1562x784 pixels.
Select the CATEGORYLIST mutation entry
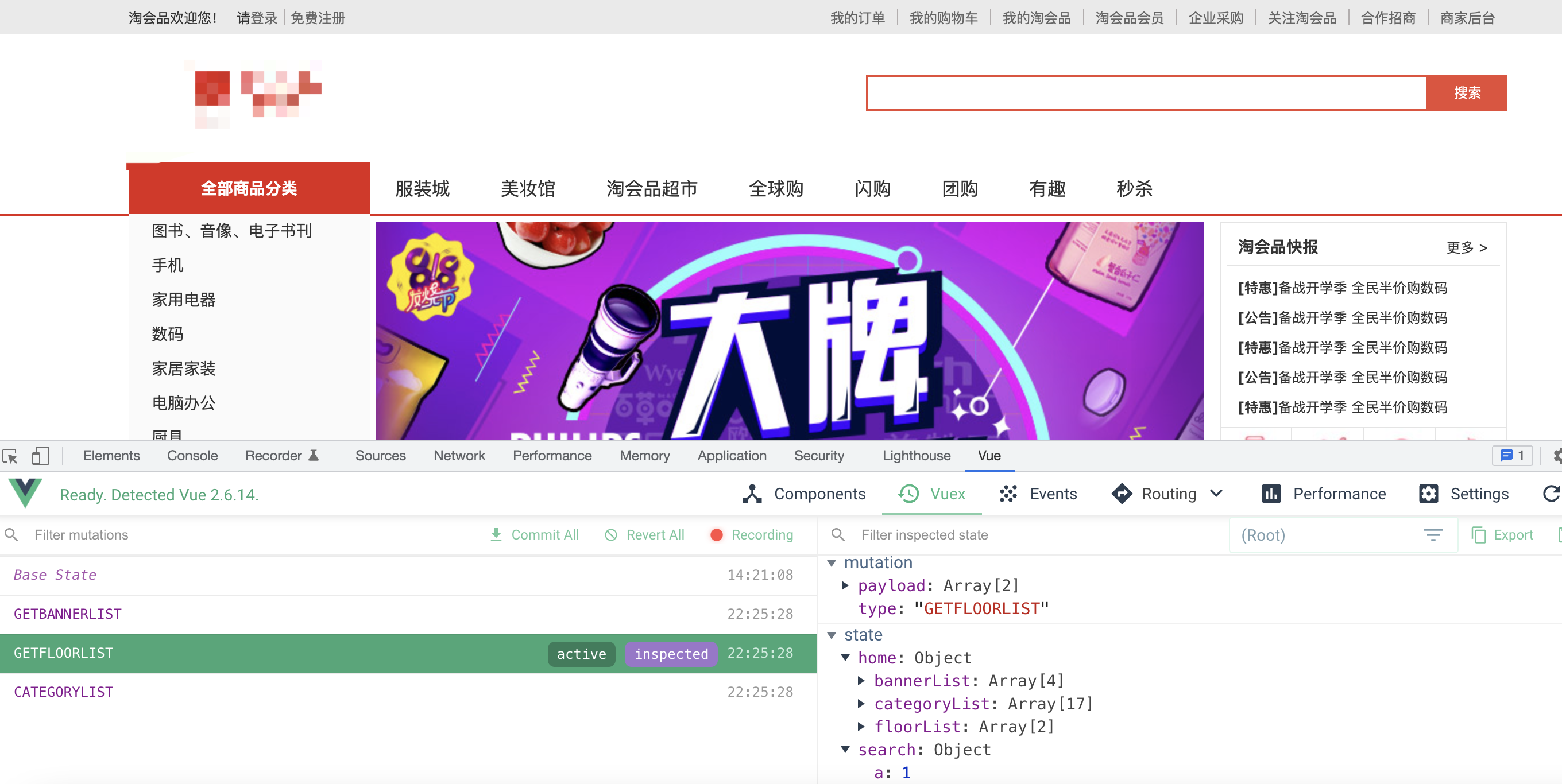coord(64,692)
